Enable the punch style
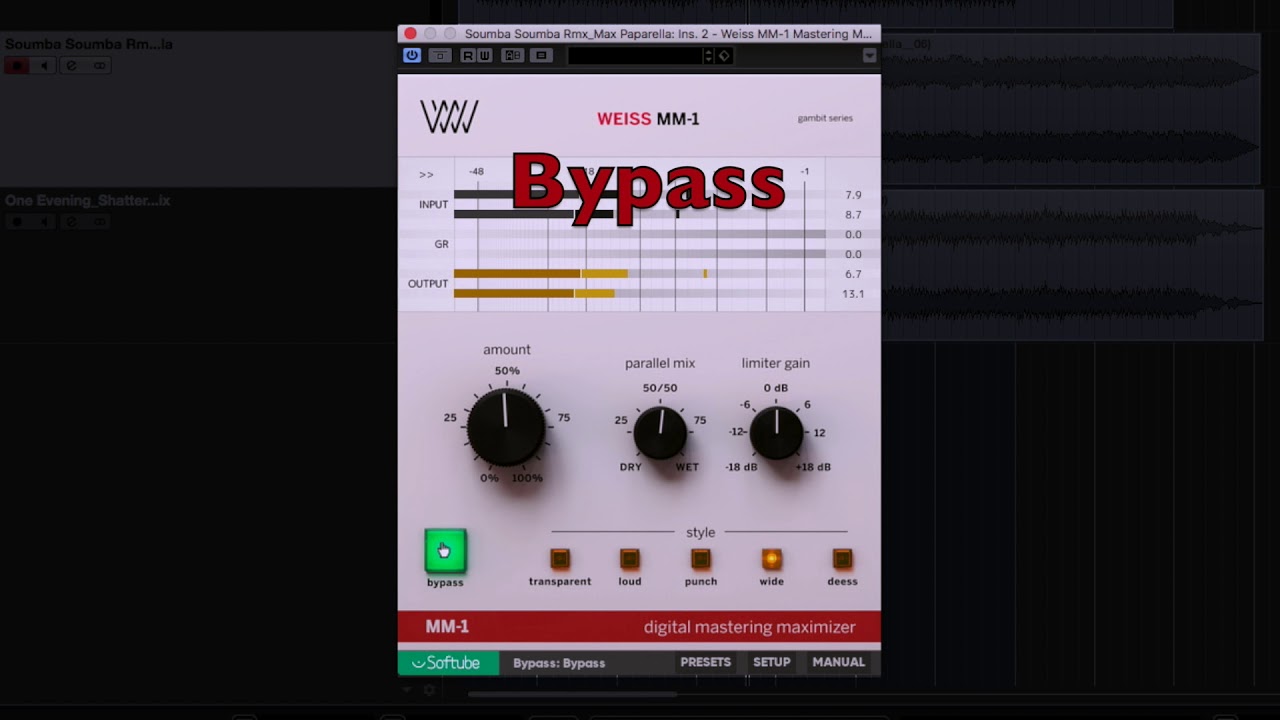The width and height of the screenshot is (1280, 720). point(701,559)
